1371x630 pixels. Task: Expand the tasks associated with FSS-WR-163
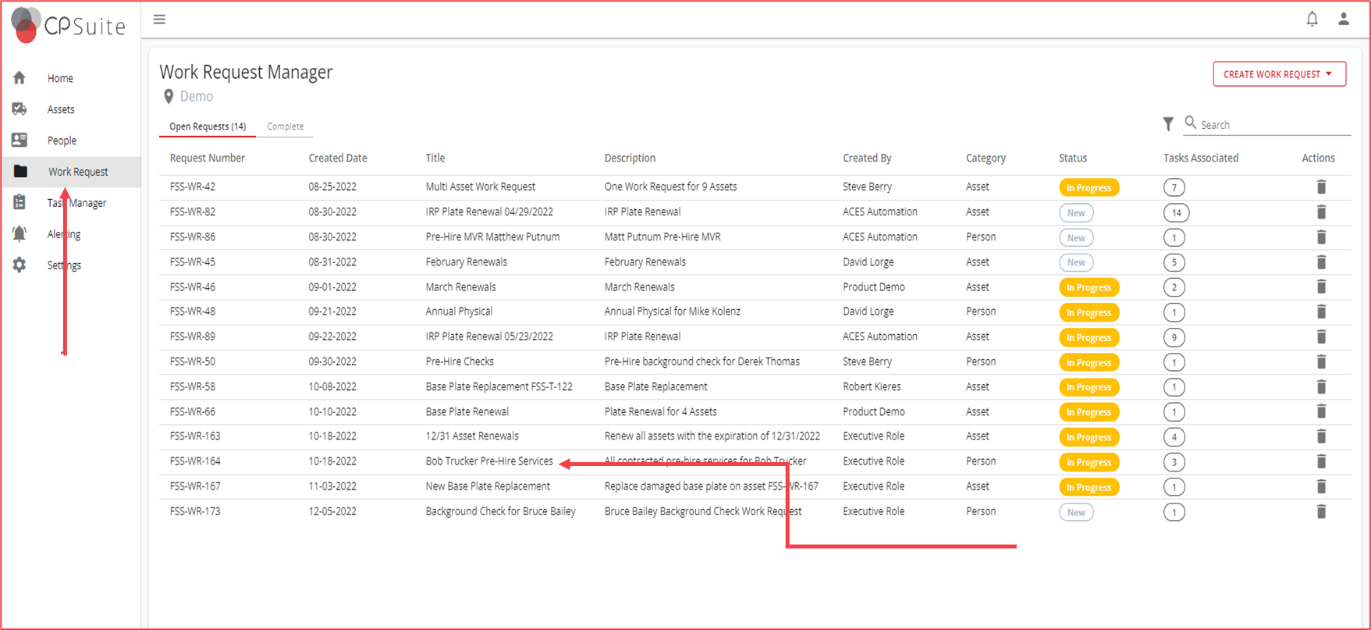pos(1173,437)
